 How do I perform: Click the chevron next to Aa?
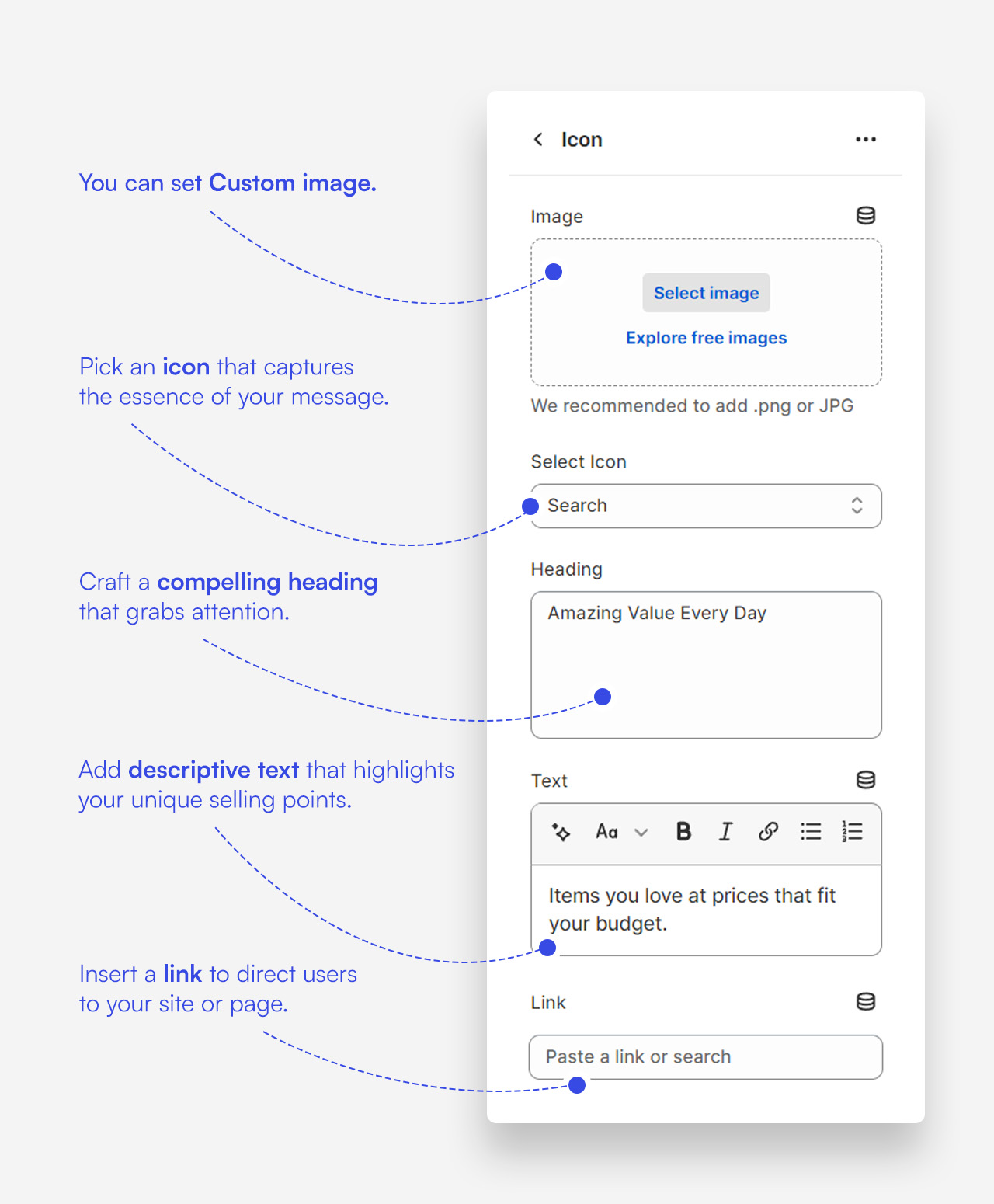(x=641, y=833)
